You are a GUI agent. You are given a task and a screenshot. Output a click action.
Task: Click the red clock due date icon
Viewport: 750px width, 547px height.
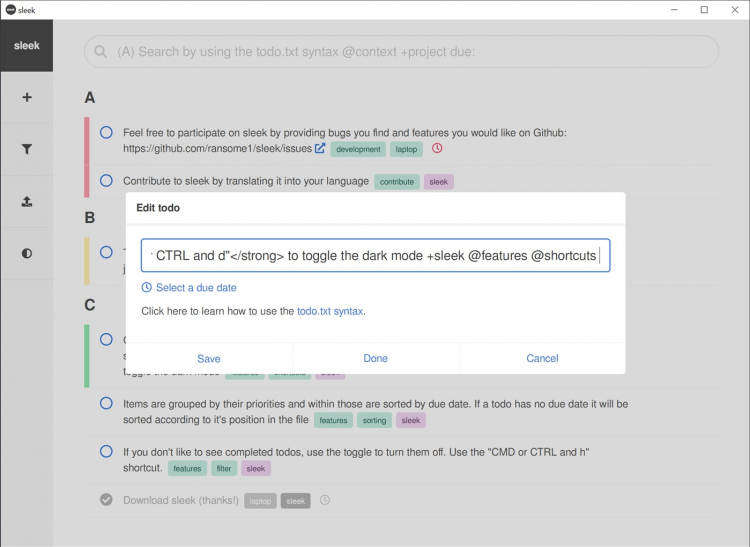(x=437, y=149)
